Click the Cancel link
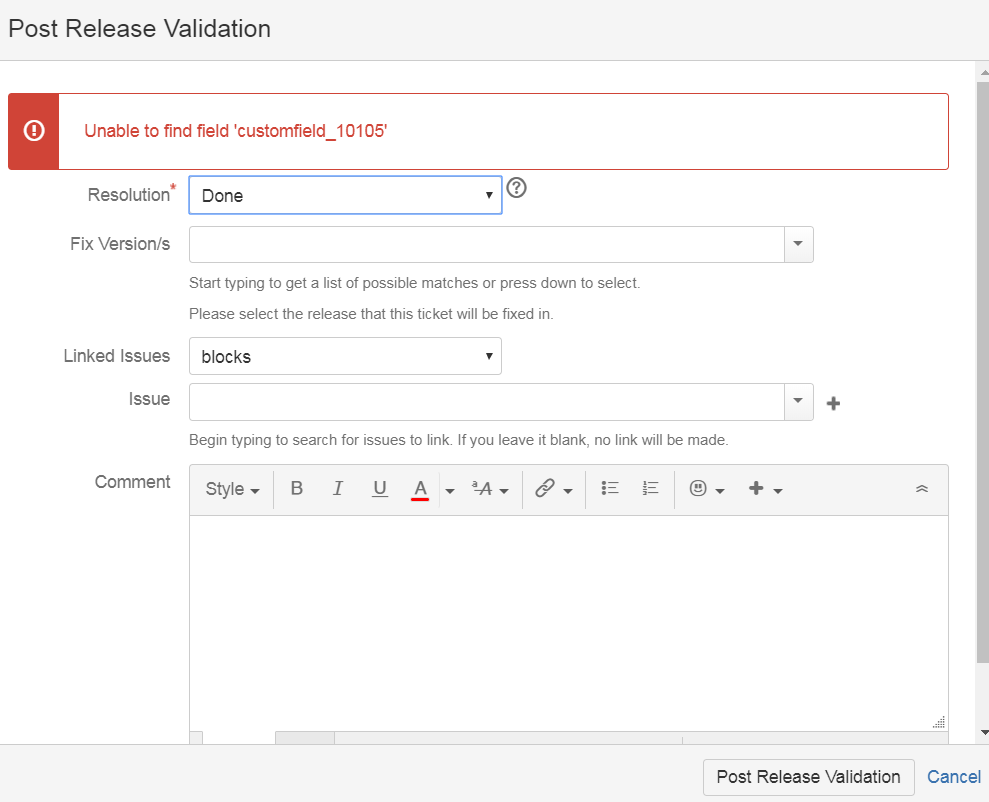 (954, 777)
